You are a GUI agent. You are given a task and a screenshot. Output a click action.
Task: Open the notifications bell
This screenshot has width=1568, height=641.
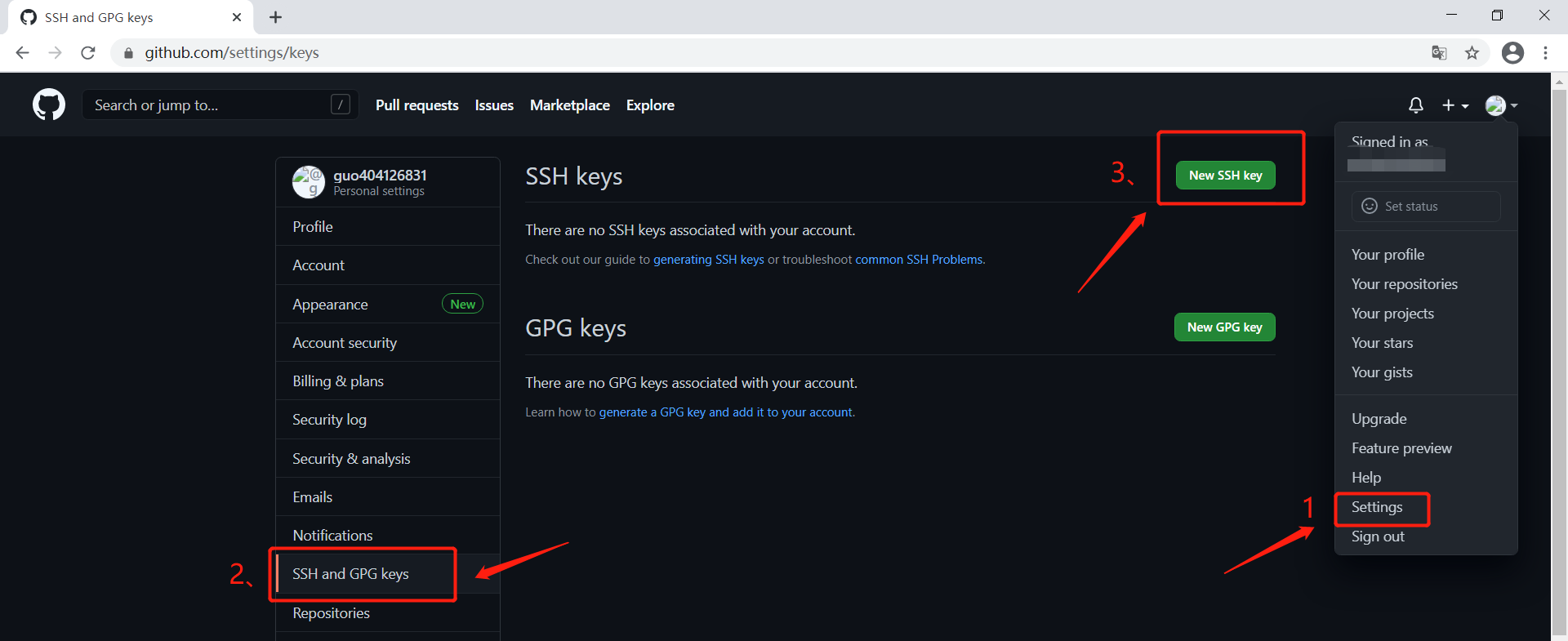click(x=1416, y=105)
